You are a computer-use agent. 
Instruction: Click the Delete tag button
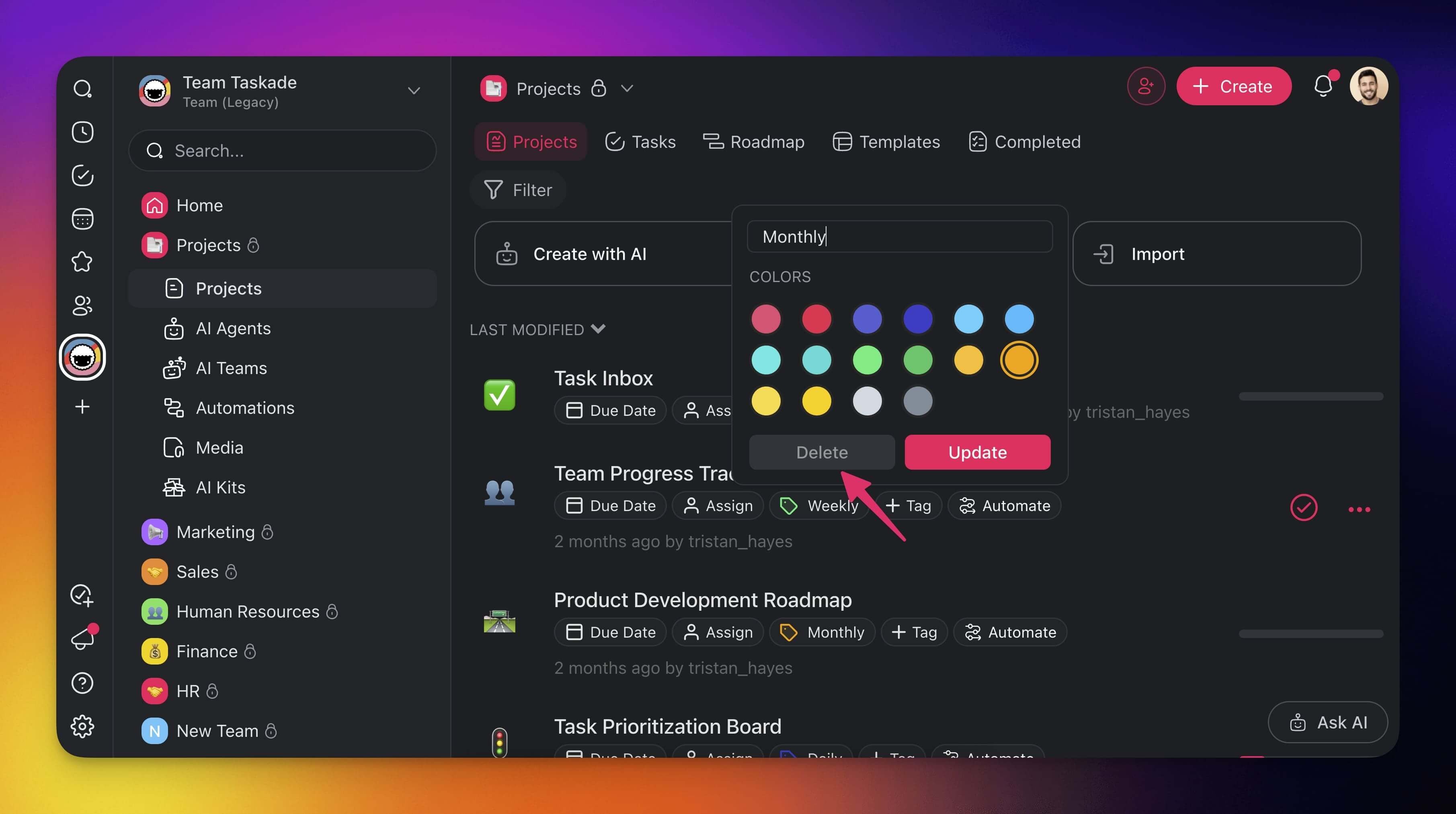(822, 452)
